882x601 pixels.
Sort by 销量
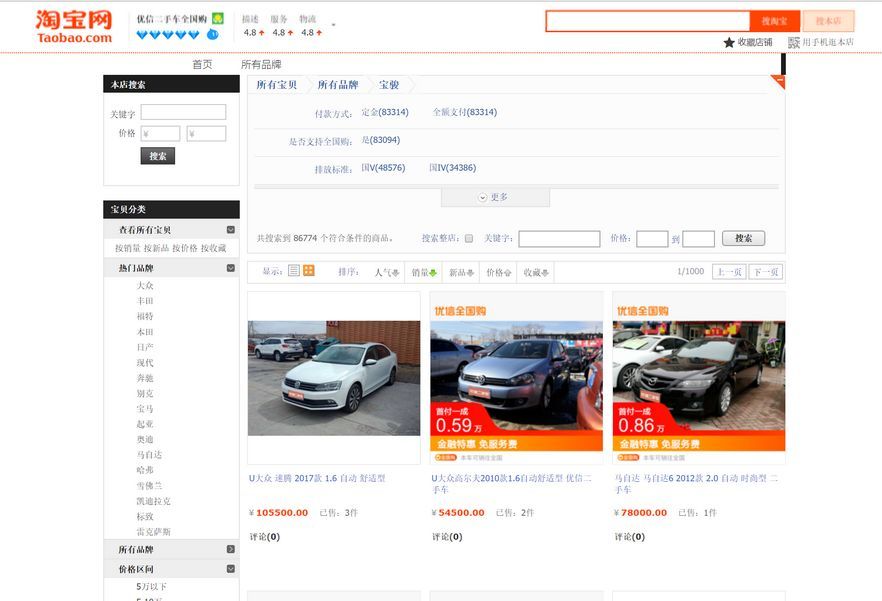424,272
